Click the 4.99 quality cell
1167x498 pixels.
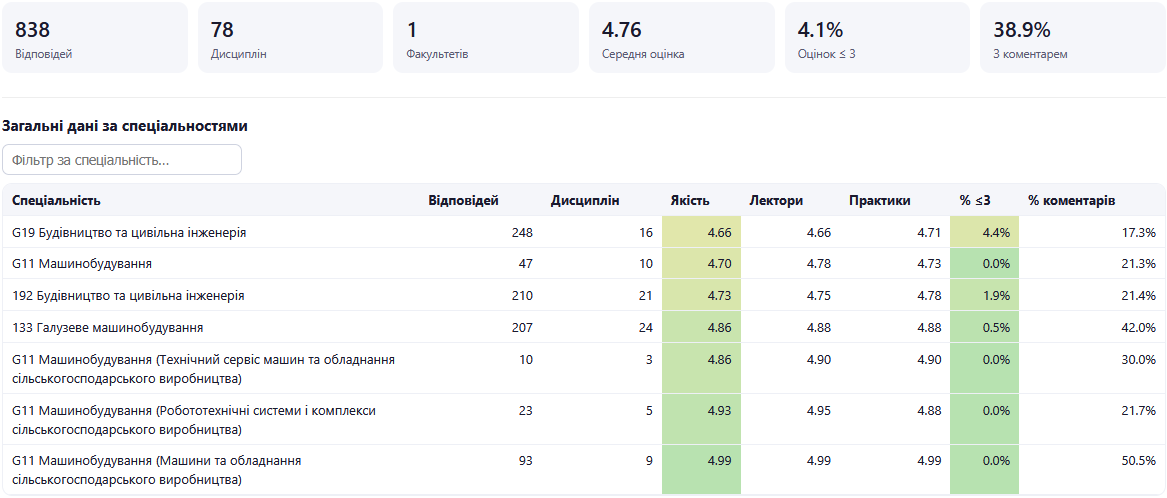tap(701, 470)
